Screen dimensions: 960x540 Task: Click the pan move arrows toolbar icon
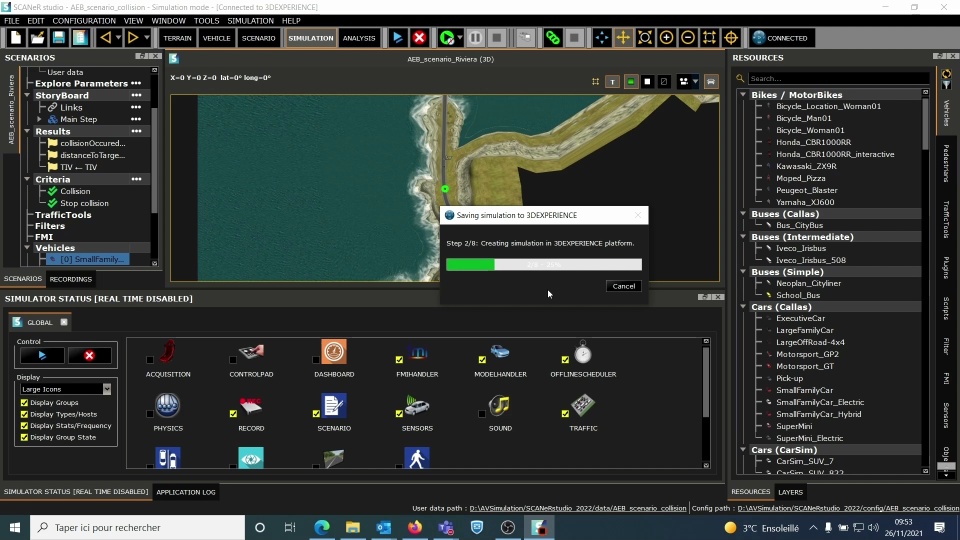point(622,38)
